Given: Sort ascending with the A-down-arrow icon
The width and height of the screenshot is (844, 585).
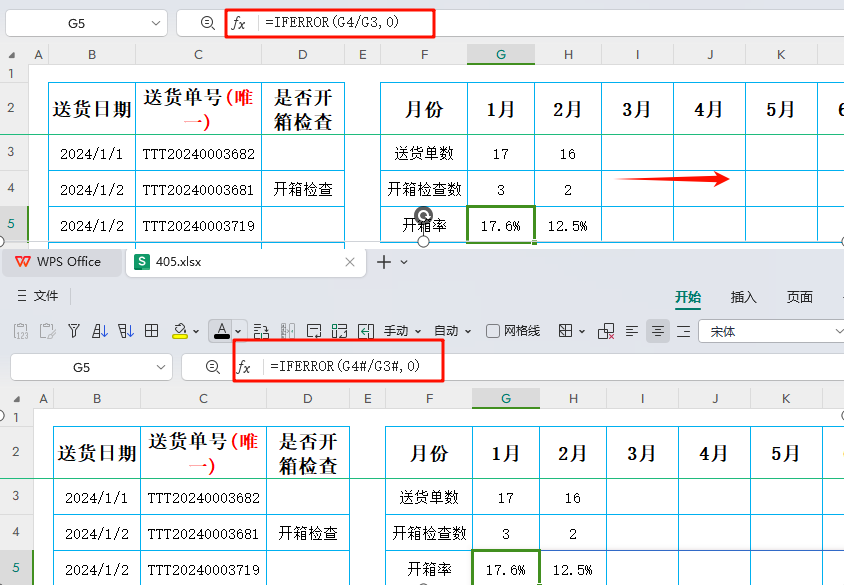Looking at the screenshot, I should pyautogui.click(x=100, y=330).
